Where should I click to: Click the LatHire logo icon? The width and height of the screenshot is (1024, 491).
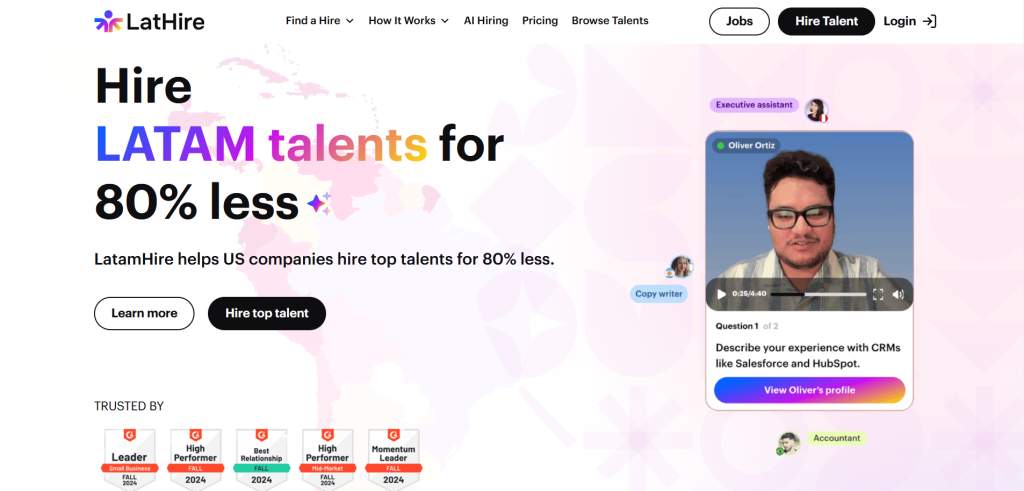click(x=107, y=21)
